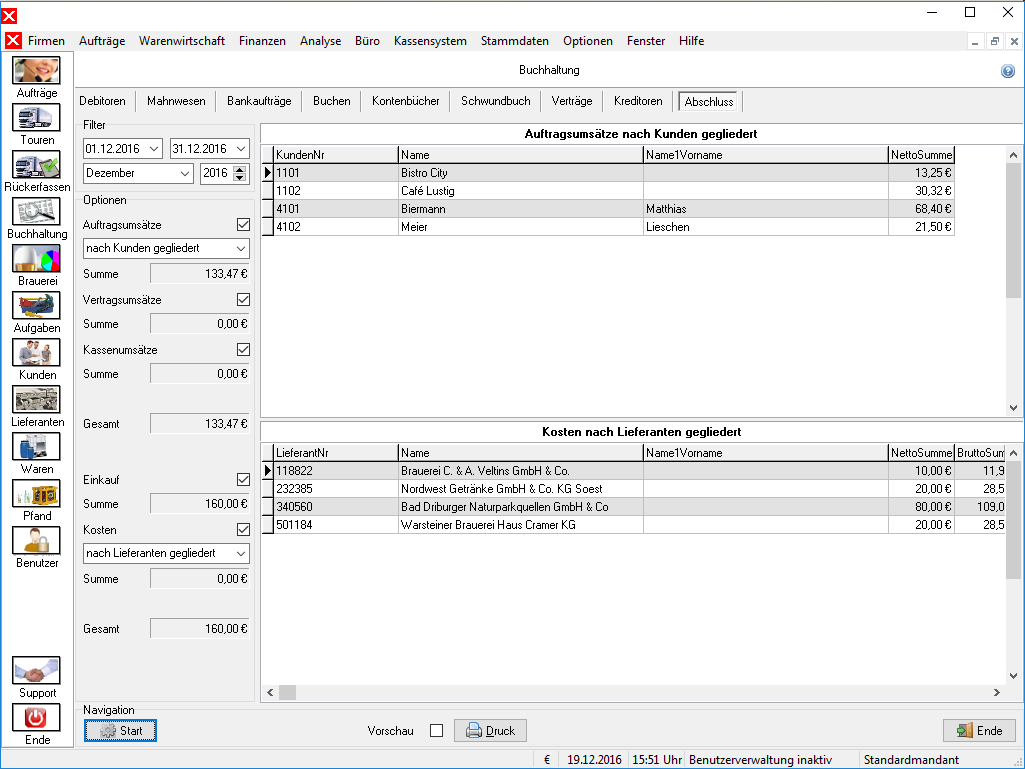
Task: Open the Kunden sidebar icon
Action: [x=37, y=352]
